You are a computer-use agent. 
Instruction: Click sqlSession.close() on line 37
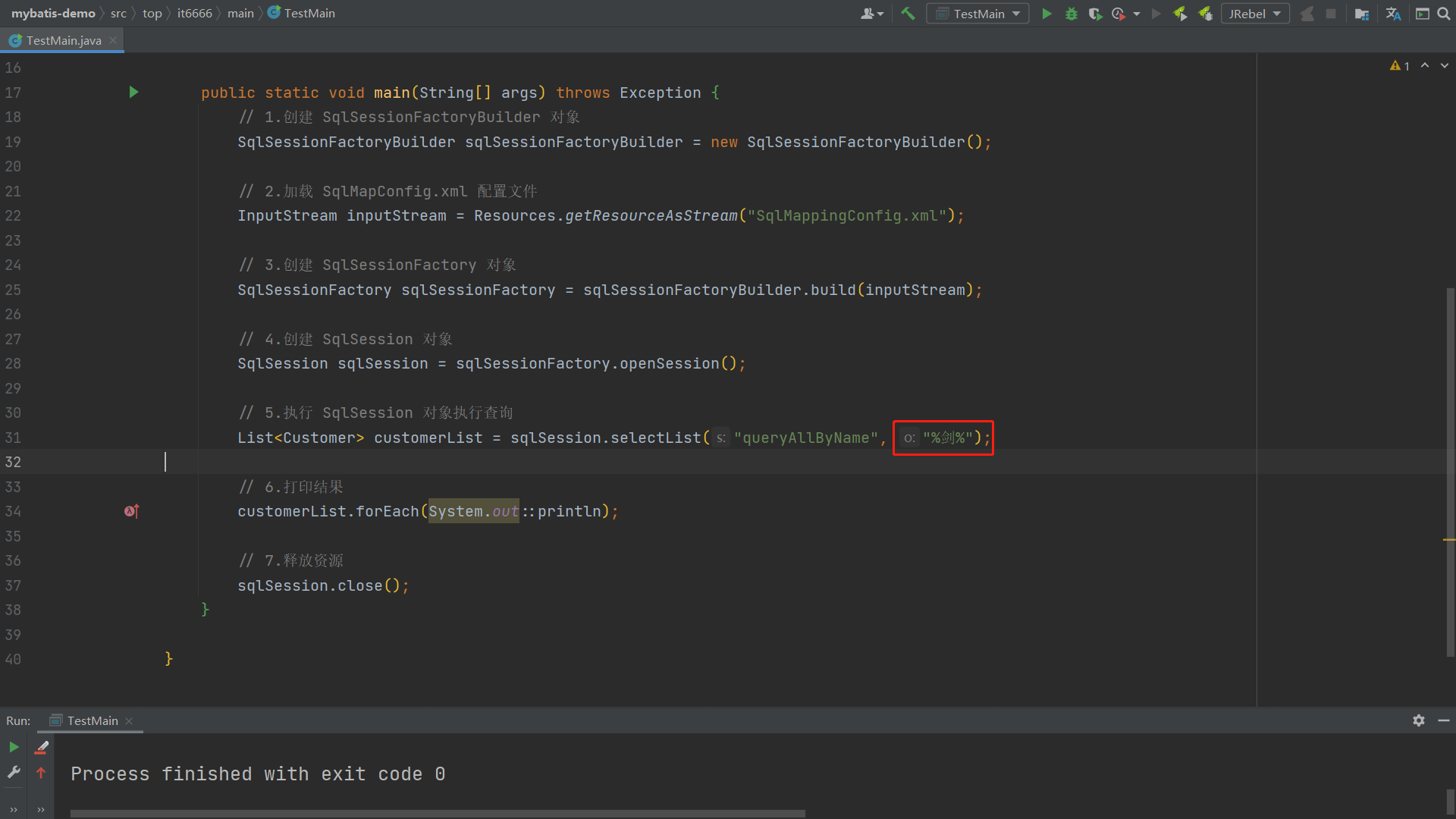323,585
